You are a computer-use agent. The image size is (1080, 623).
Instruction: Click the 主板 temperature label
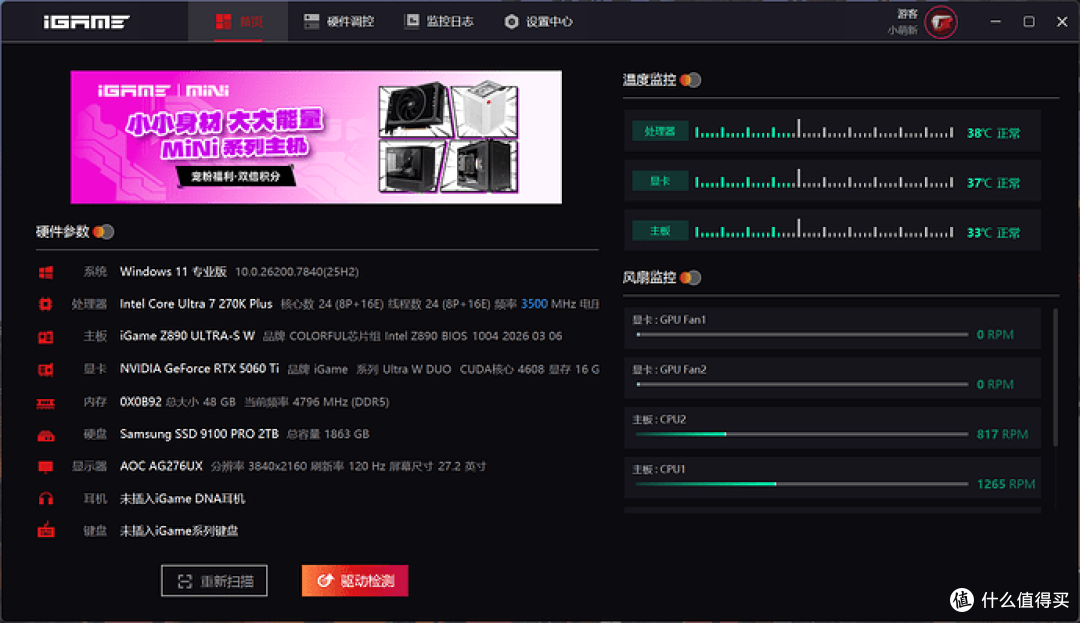pyautogui.click(x=660, y=231)
